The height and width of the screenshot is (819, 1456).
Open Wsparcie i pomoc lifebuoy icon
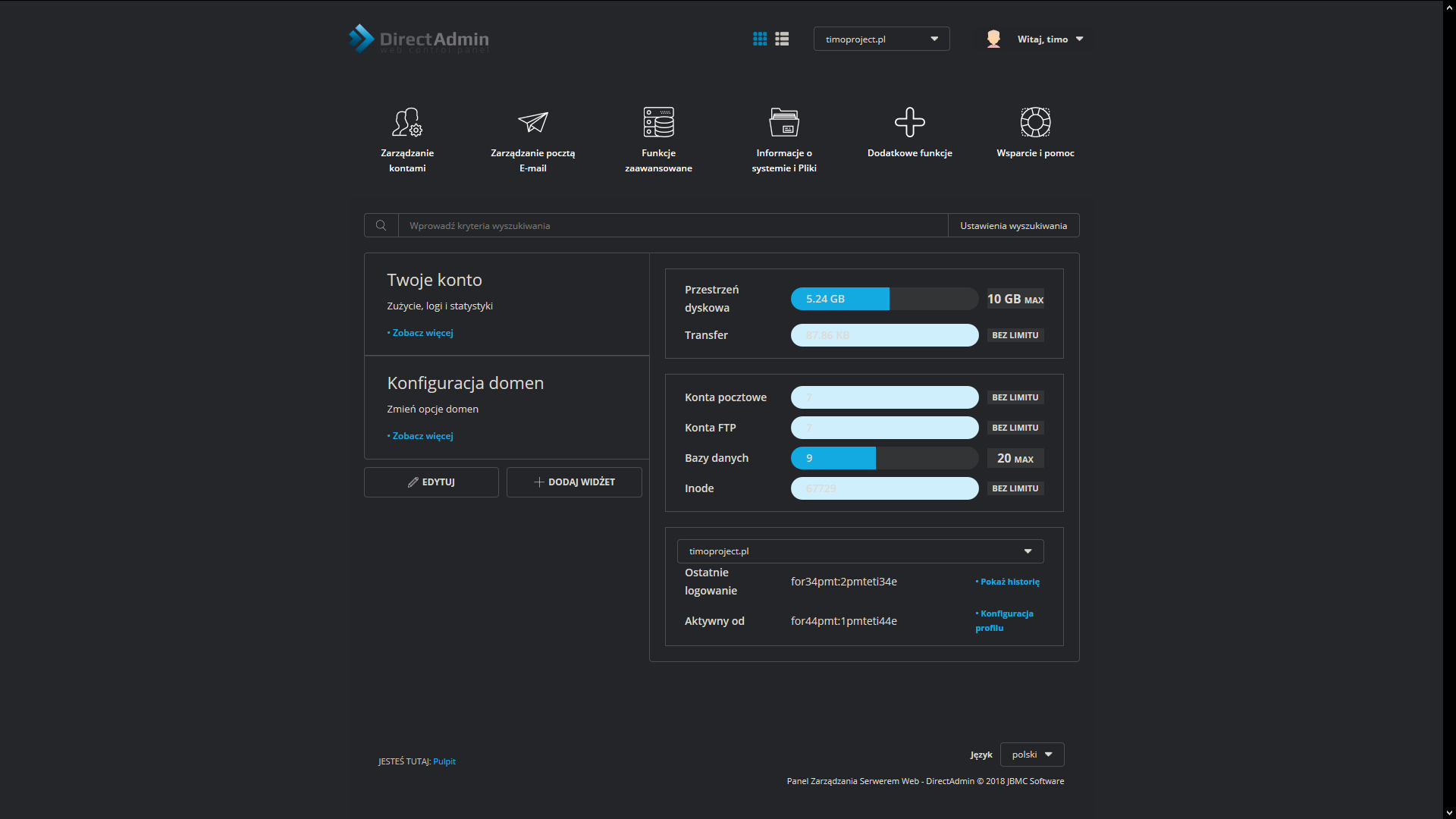click(1035, 123)
